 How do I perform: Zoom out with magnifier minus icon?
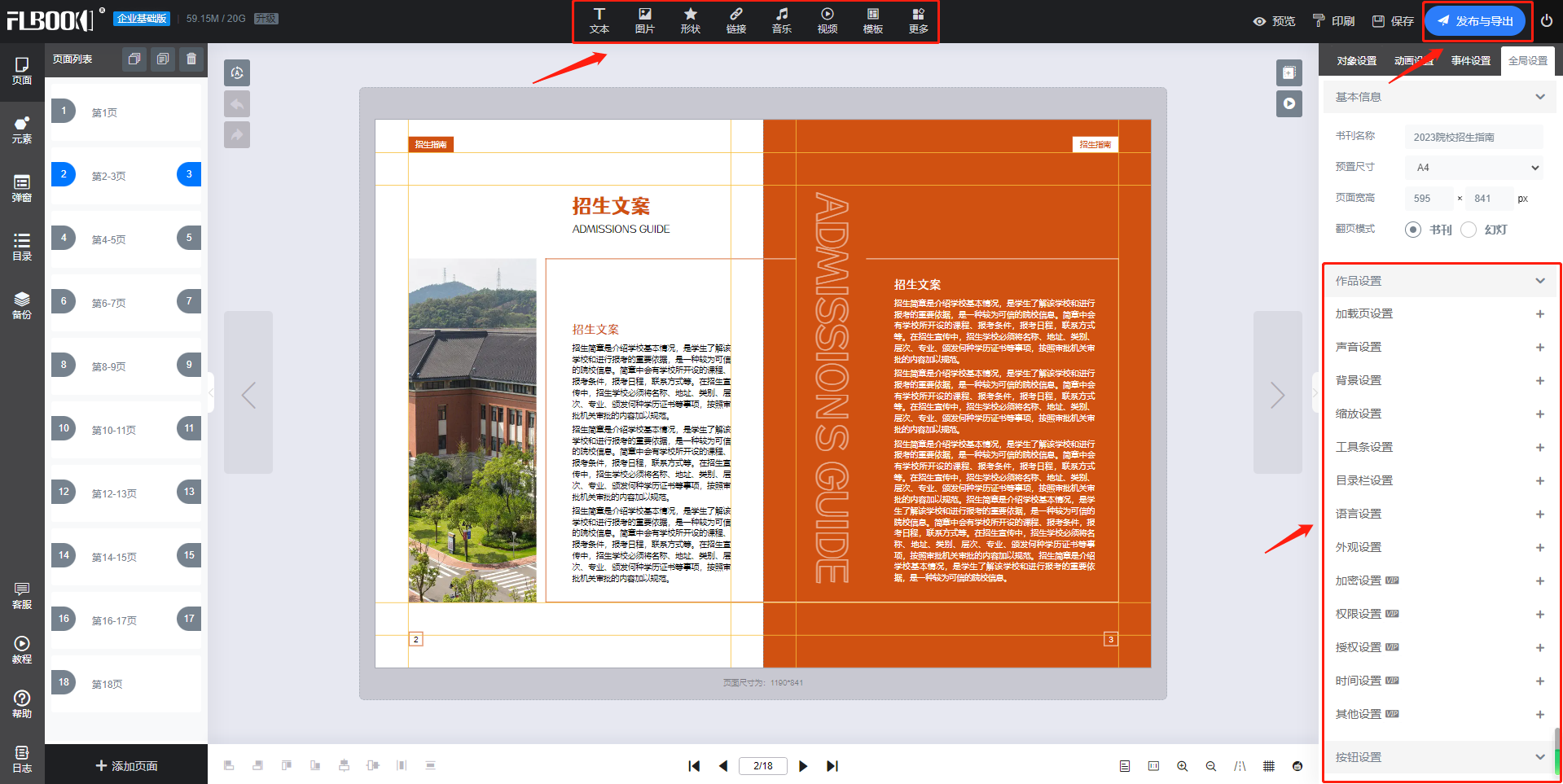(x=1211, y=766)
